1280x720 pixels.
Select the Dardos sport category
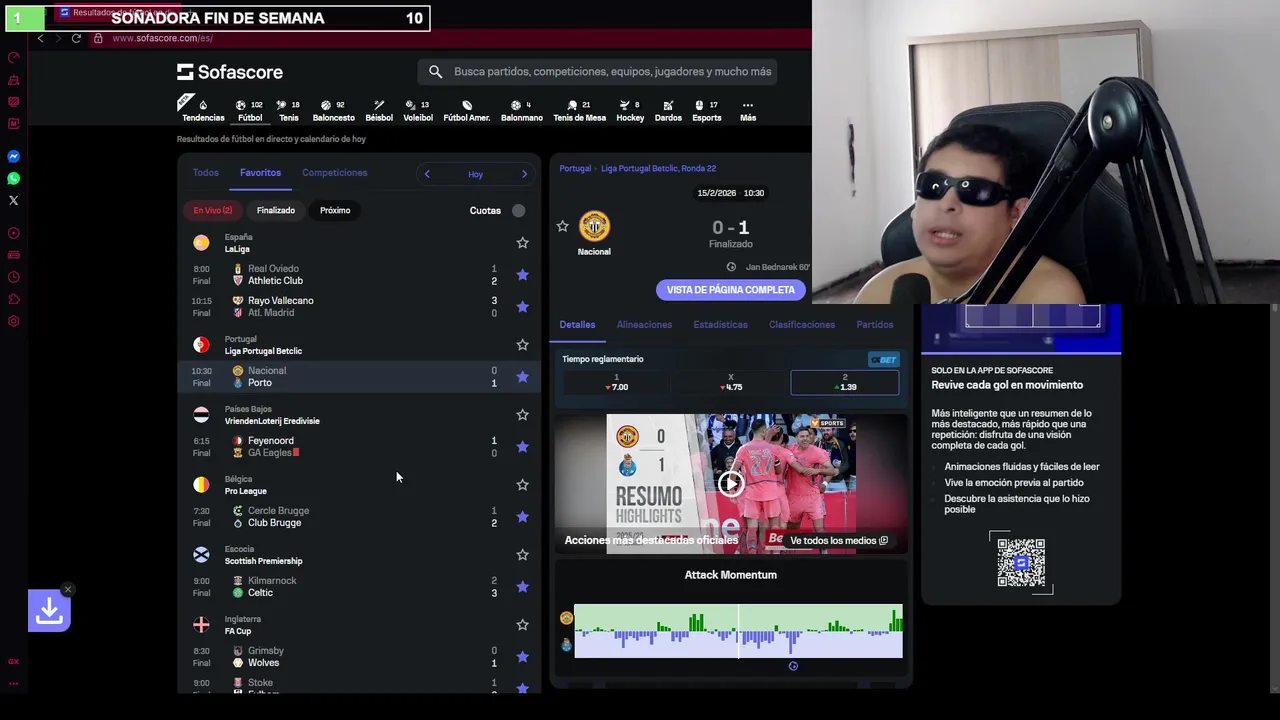(x=668, y=110)
